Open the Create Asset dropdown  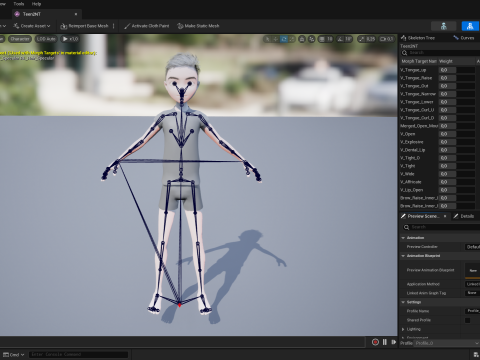pos(32,26)
